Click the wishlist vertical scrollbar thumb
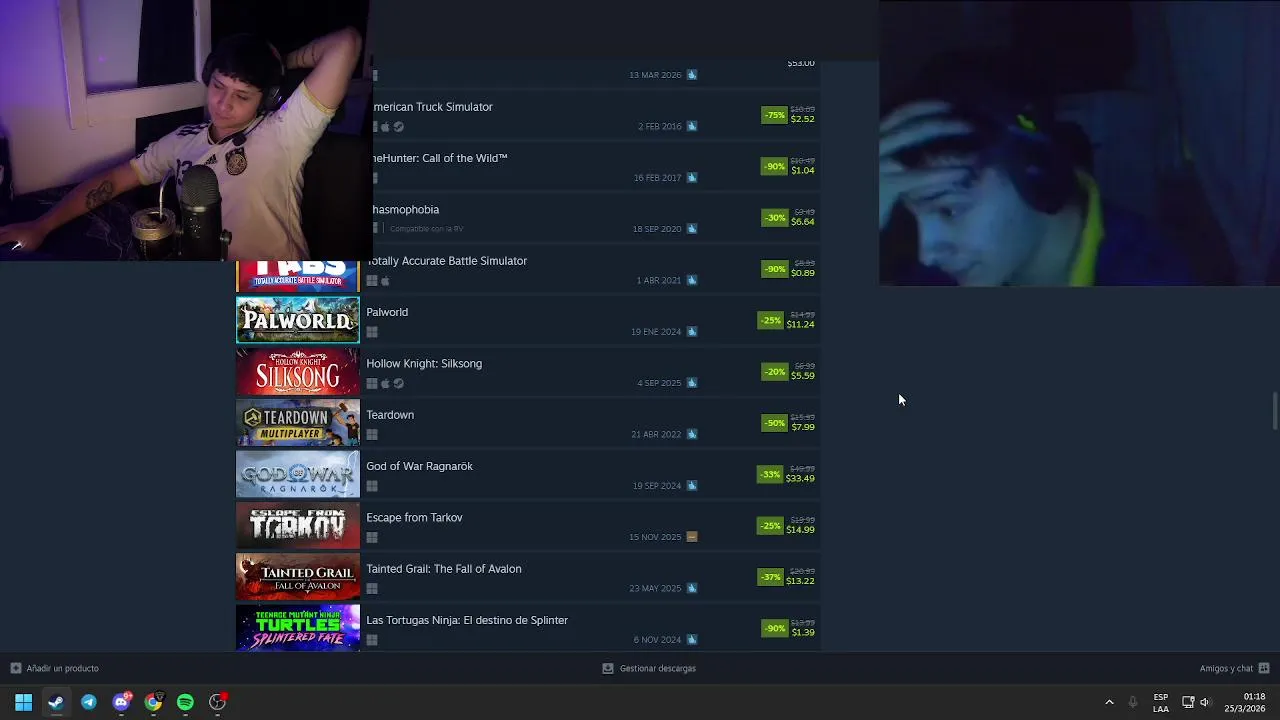 pyautogui.click(x=1274, y=409)
